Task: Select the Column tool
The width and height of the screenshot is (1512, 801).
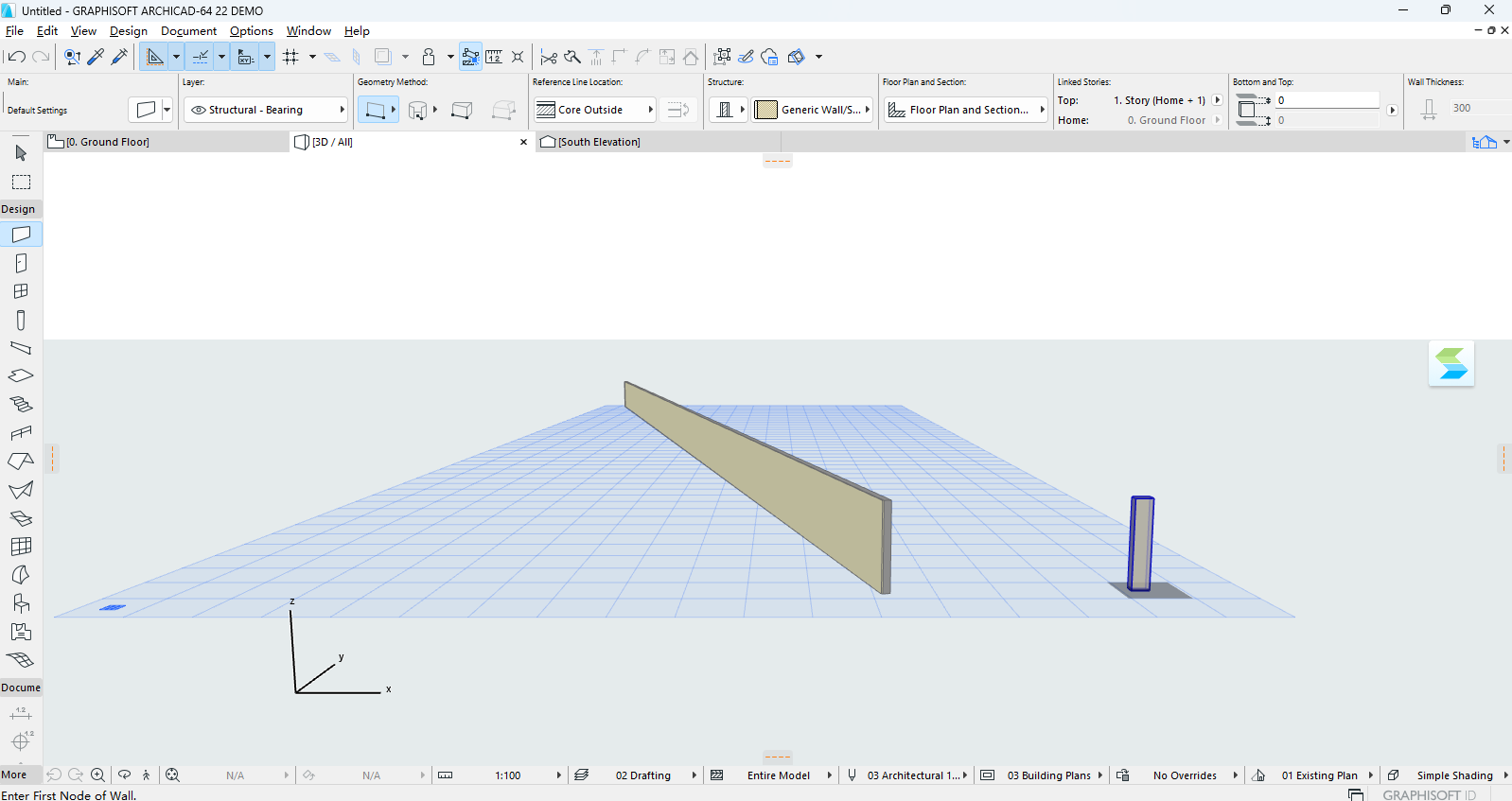Action: 21,321
